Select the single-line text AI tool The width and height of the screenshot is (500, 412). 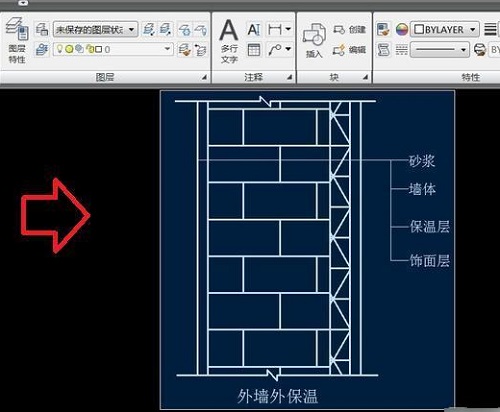[254, 30]
